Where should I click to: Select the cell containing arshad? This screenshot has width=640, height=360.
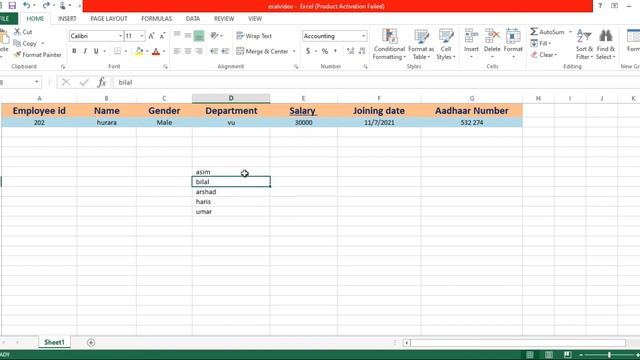point(231,192)
